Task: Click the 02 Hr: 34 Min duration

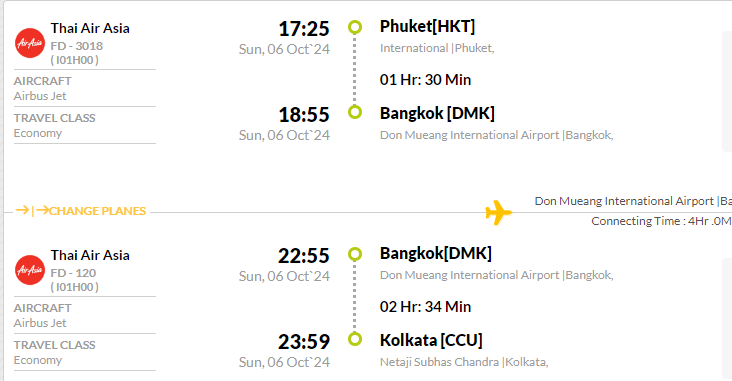Action: click(x=425, y=307)
